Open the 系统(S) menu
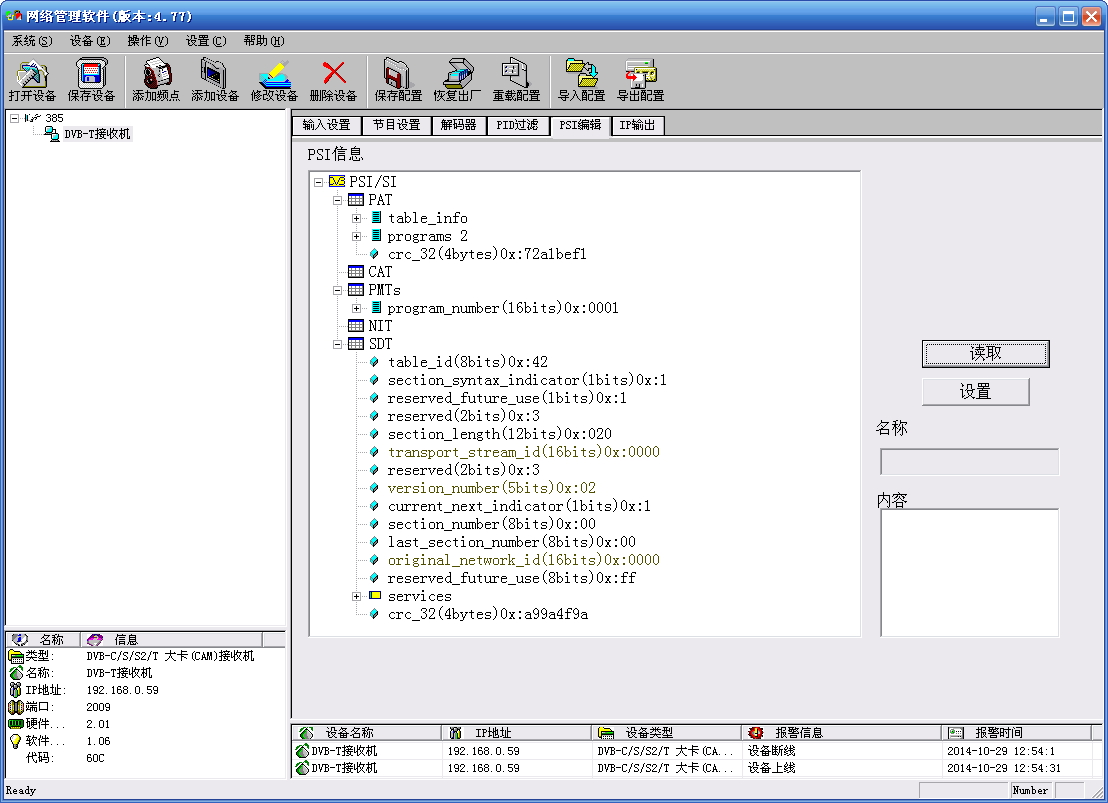Screen dimensions: 1108x803 32,41
